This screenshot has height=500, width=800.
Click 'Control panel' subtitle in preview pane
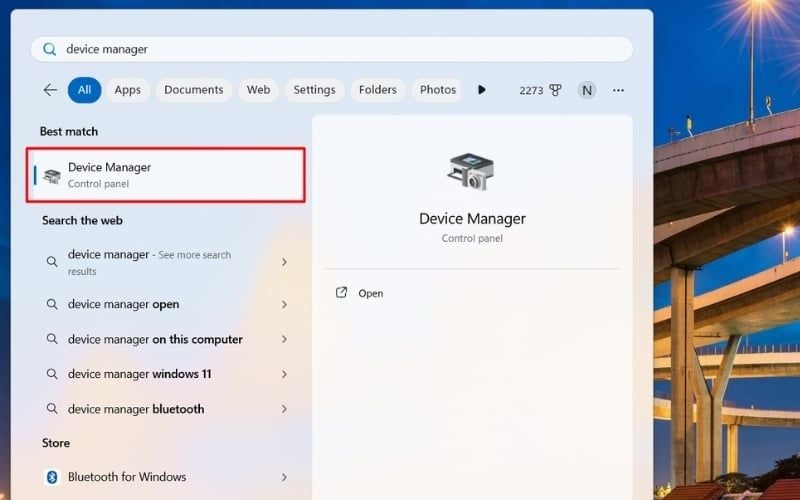[x=472, y=238]
